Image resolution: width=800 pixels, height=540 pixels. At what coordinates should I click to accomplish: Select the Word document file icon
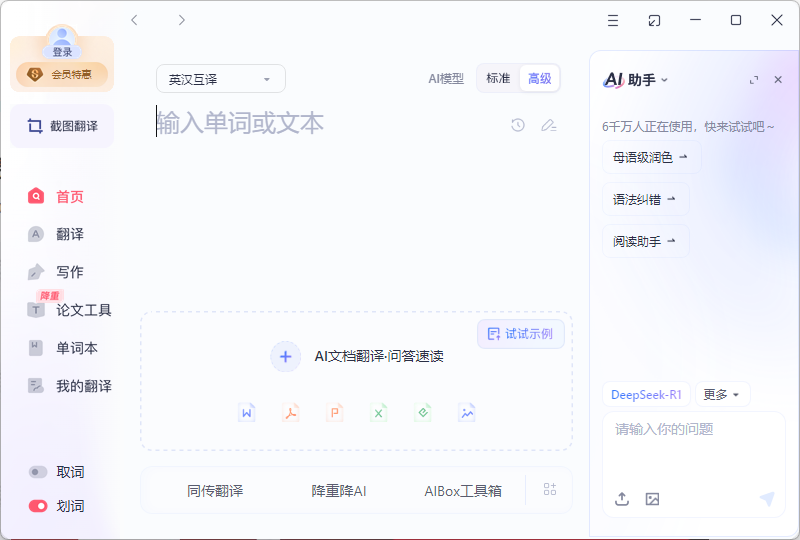coord(247,412)
